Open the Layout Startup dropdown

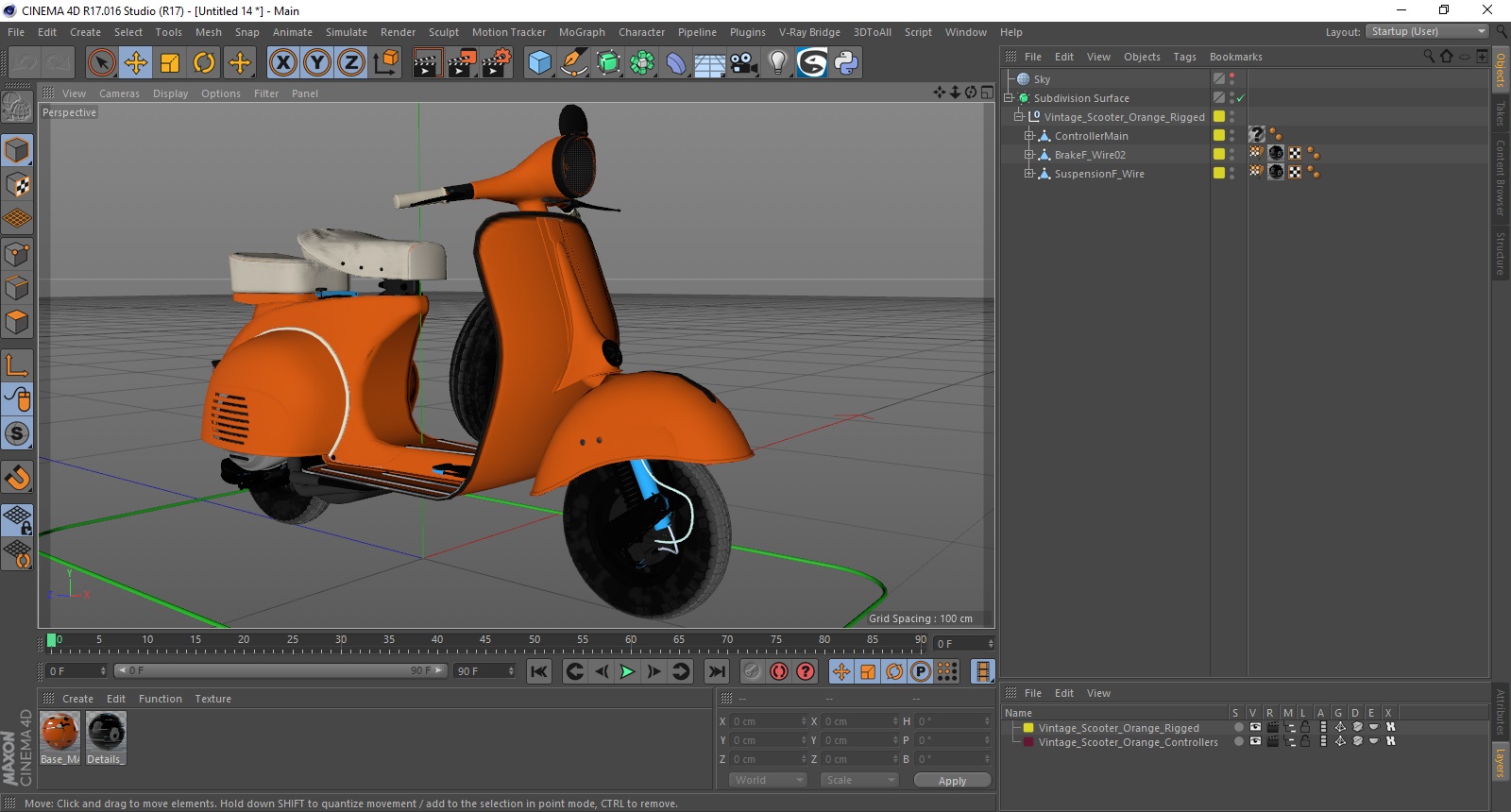pyautogui.click(x=1427, y=32)
